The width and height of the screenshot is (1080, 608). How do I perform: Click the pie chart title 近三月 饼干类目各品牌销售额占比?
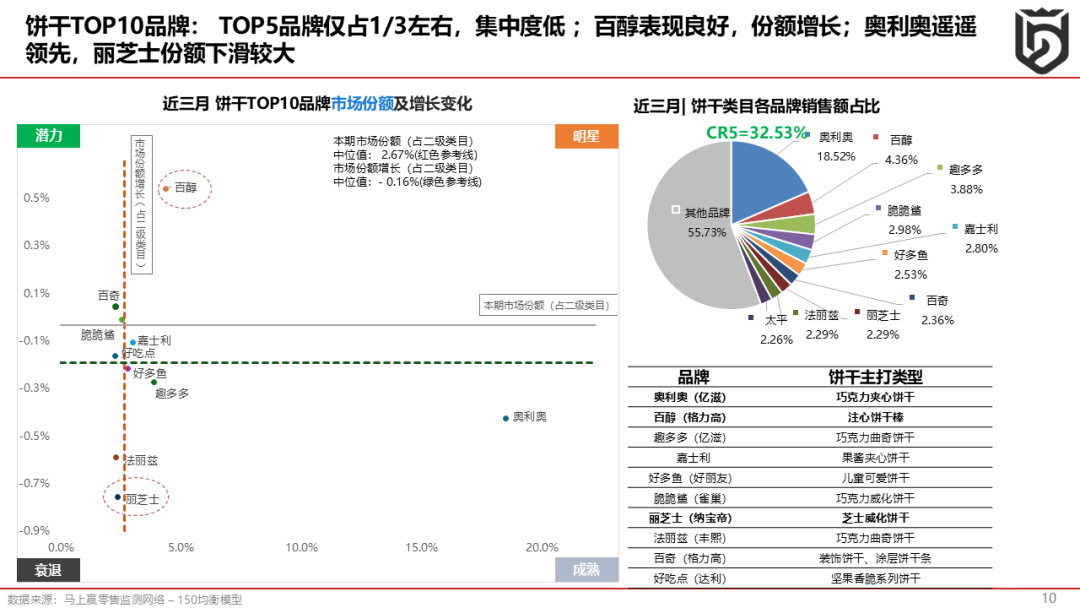pyautogui.click(x=756, y=106)
